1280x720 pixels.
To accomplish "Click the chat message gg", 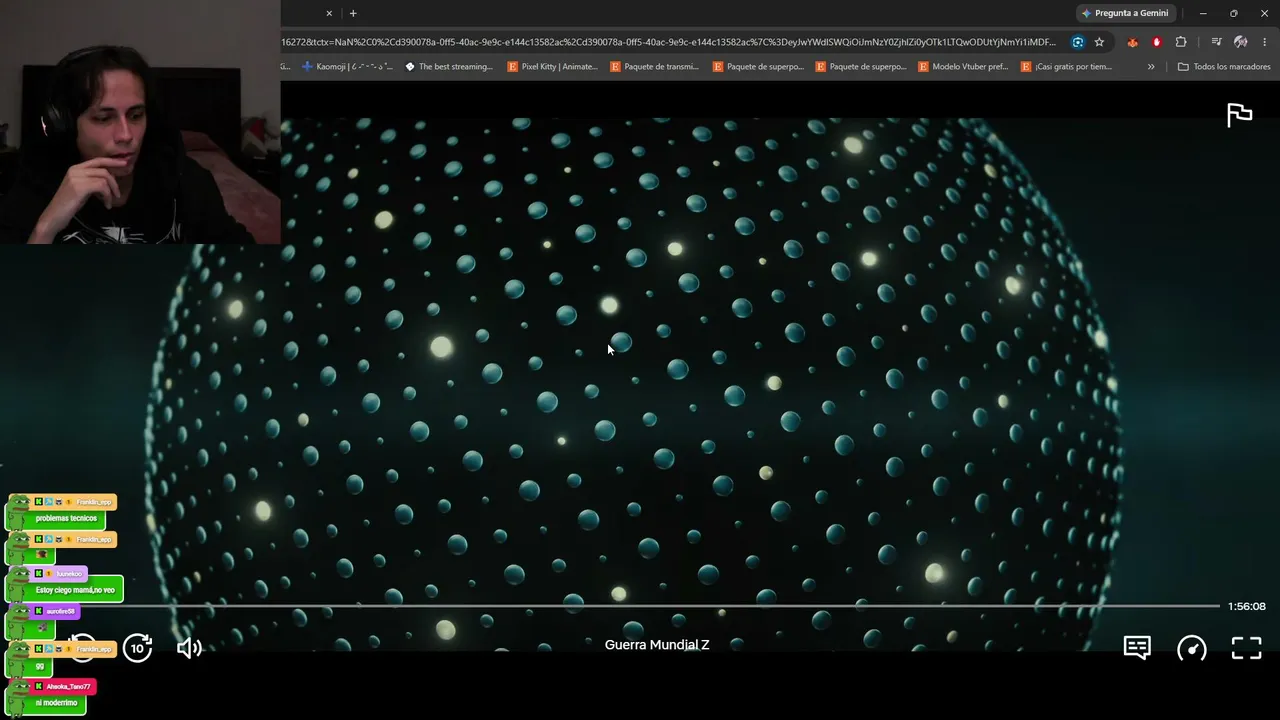I will [x=40, y=666].
